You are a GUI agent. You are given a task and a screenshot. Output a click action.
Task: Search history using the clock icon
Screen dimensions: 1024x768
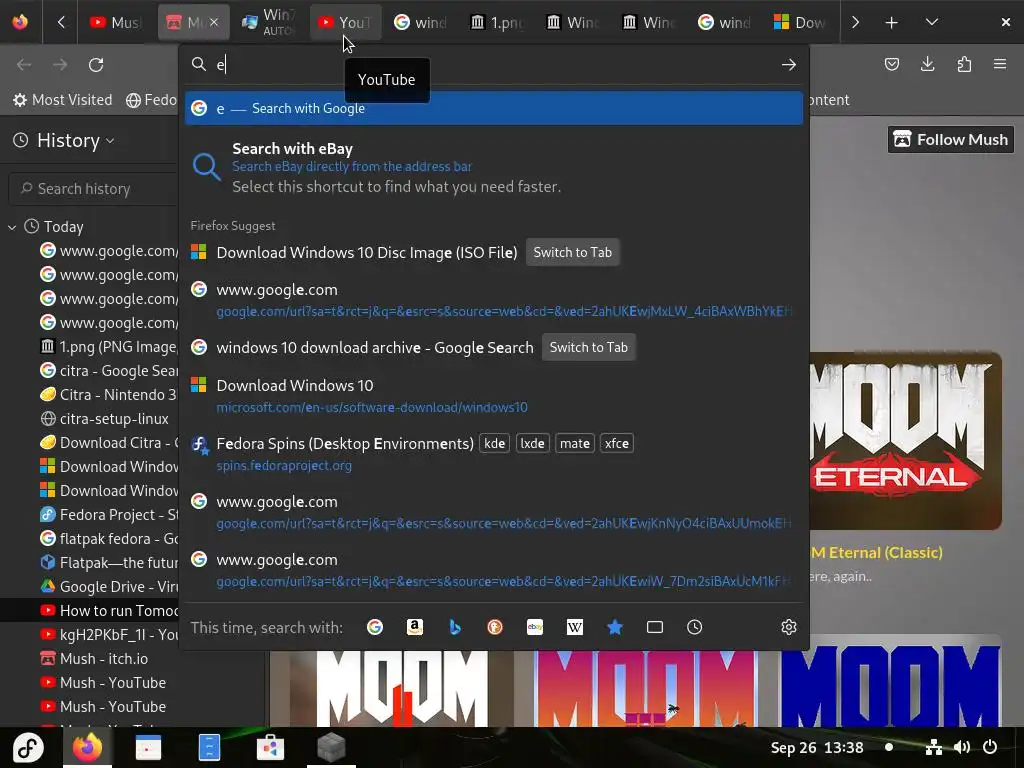pyautogui.click(x=694, y=628)
